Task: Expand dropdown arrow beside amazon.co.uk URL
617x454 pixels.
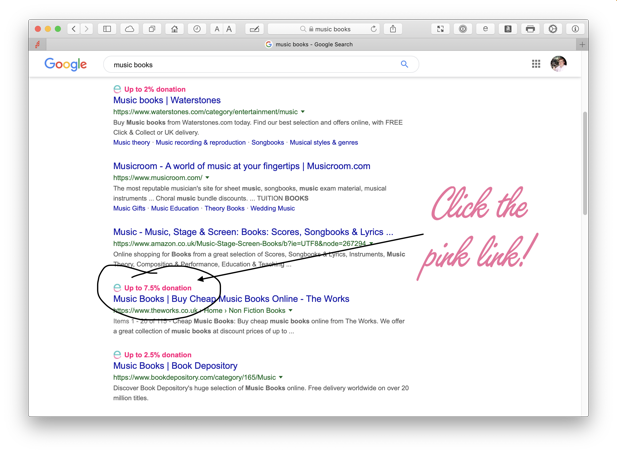Action: tap(371, 244)
